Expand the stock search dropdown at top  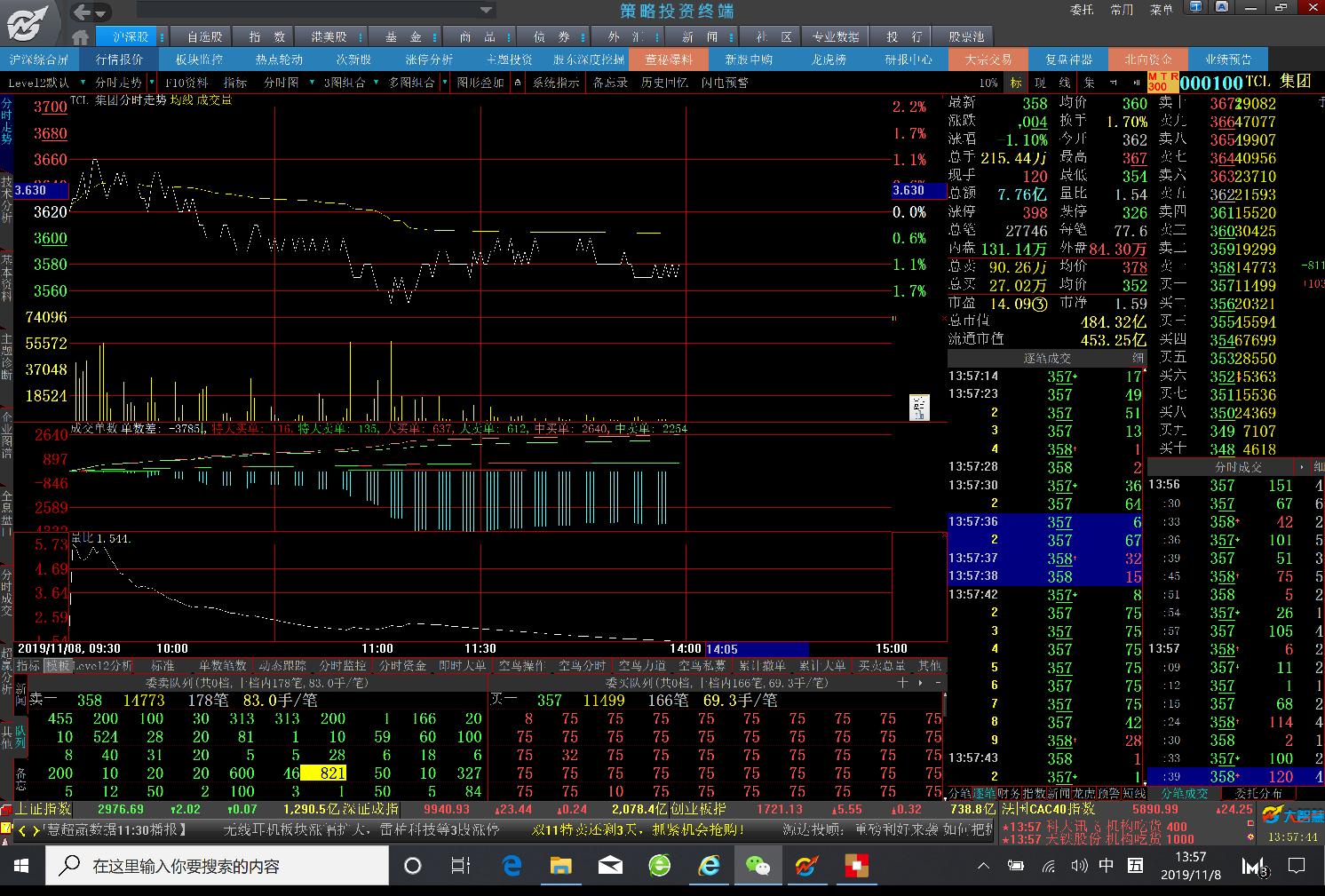pyautogui.click(x=487, y=11)
